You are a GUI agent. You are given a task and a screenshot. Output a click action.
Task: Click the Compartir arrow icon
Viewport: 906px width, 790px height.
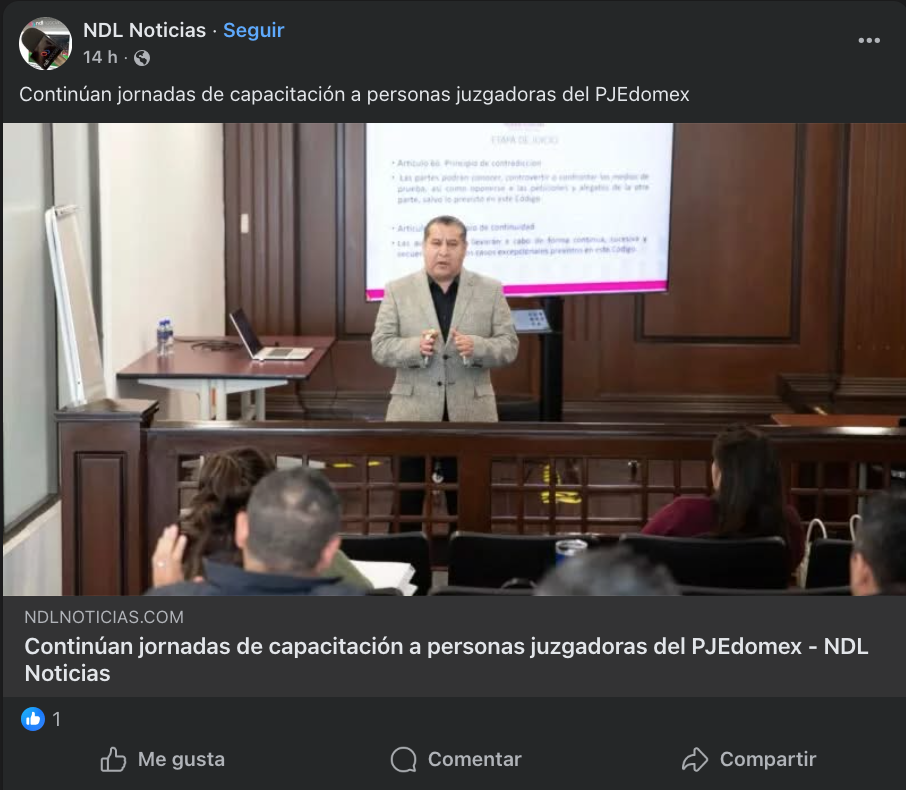[x=695, y=759]
